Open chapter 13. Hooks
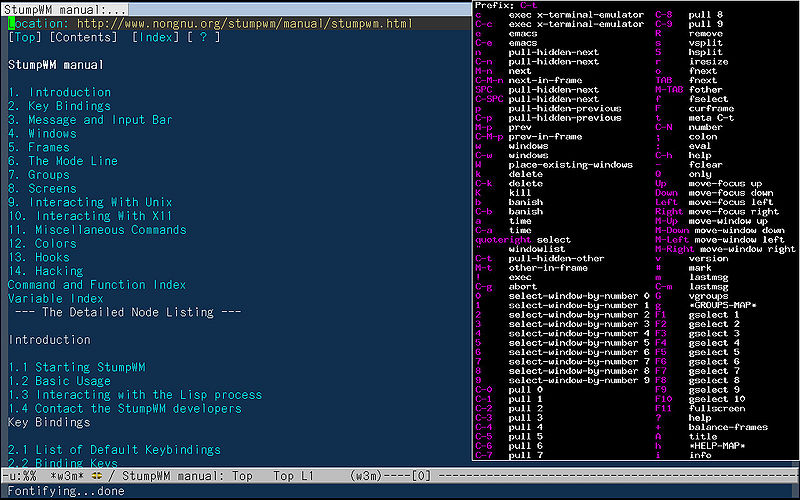The height and width of the screenshot is (500, 800). [x=39, y=258]
